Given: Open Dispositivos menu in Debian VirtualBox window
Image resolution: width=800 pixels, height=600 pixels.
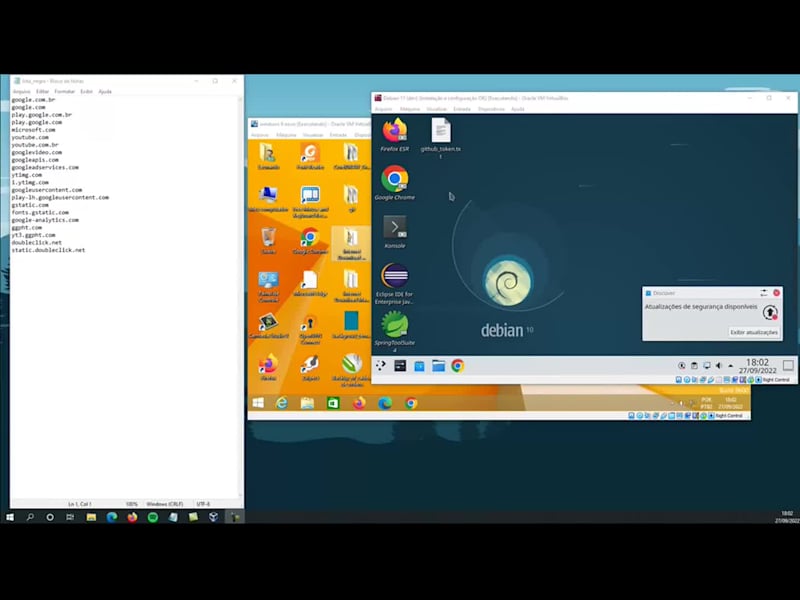Looking at the screenshot, I should [x=491, y=109].
